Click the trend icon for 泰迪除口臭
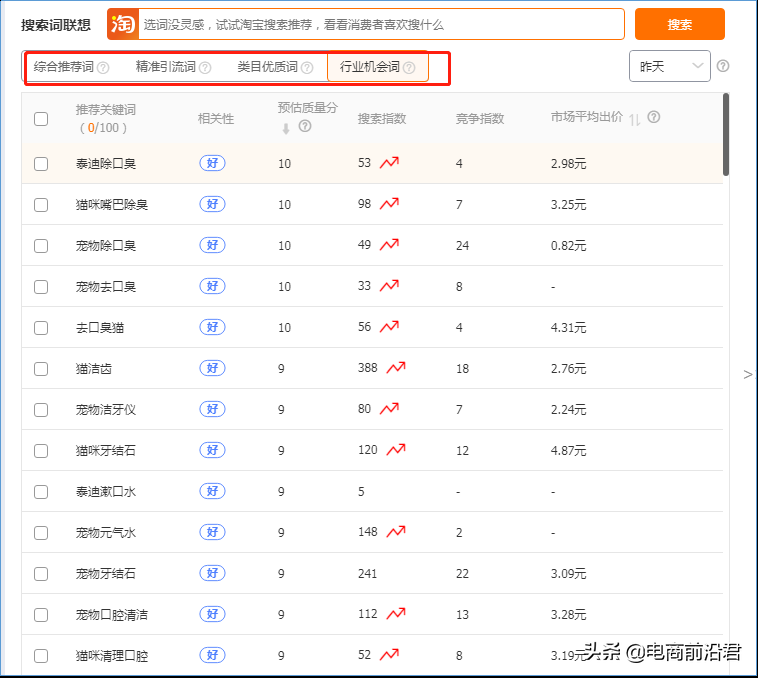Image resolution: width=758 pixels, height=678 pixels. [x=389, y=162]
